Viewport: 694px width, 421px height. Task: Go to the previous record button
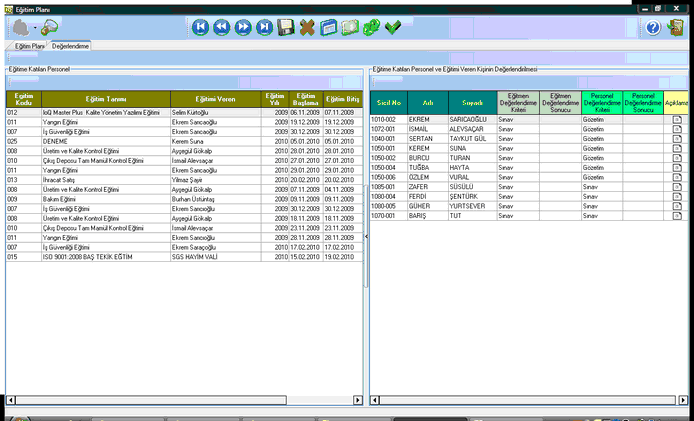pos(222,27)
